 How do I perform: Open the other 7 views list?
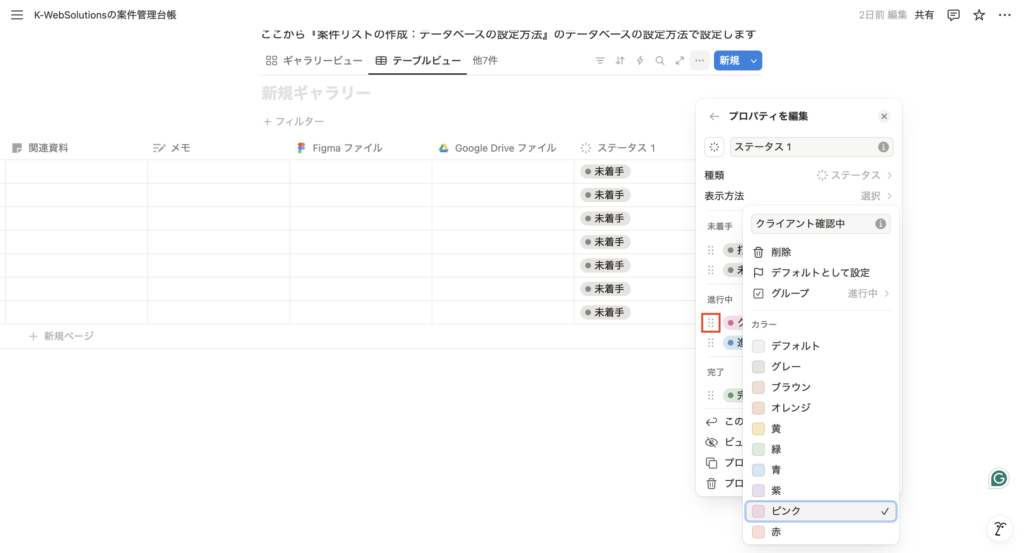[485, 61]
